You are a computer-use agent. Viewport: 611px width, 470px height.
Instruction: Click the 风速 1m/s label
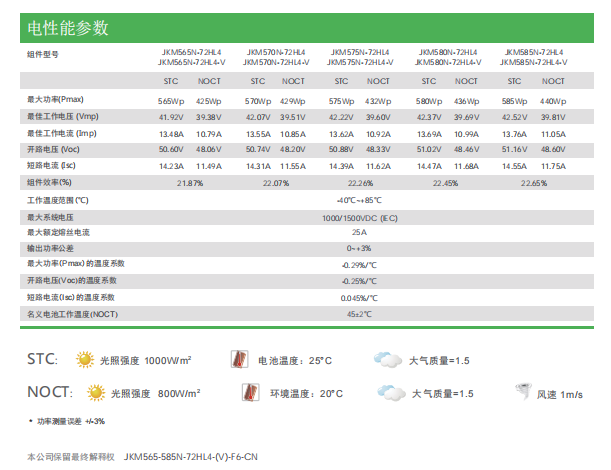pos(559,395)
